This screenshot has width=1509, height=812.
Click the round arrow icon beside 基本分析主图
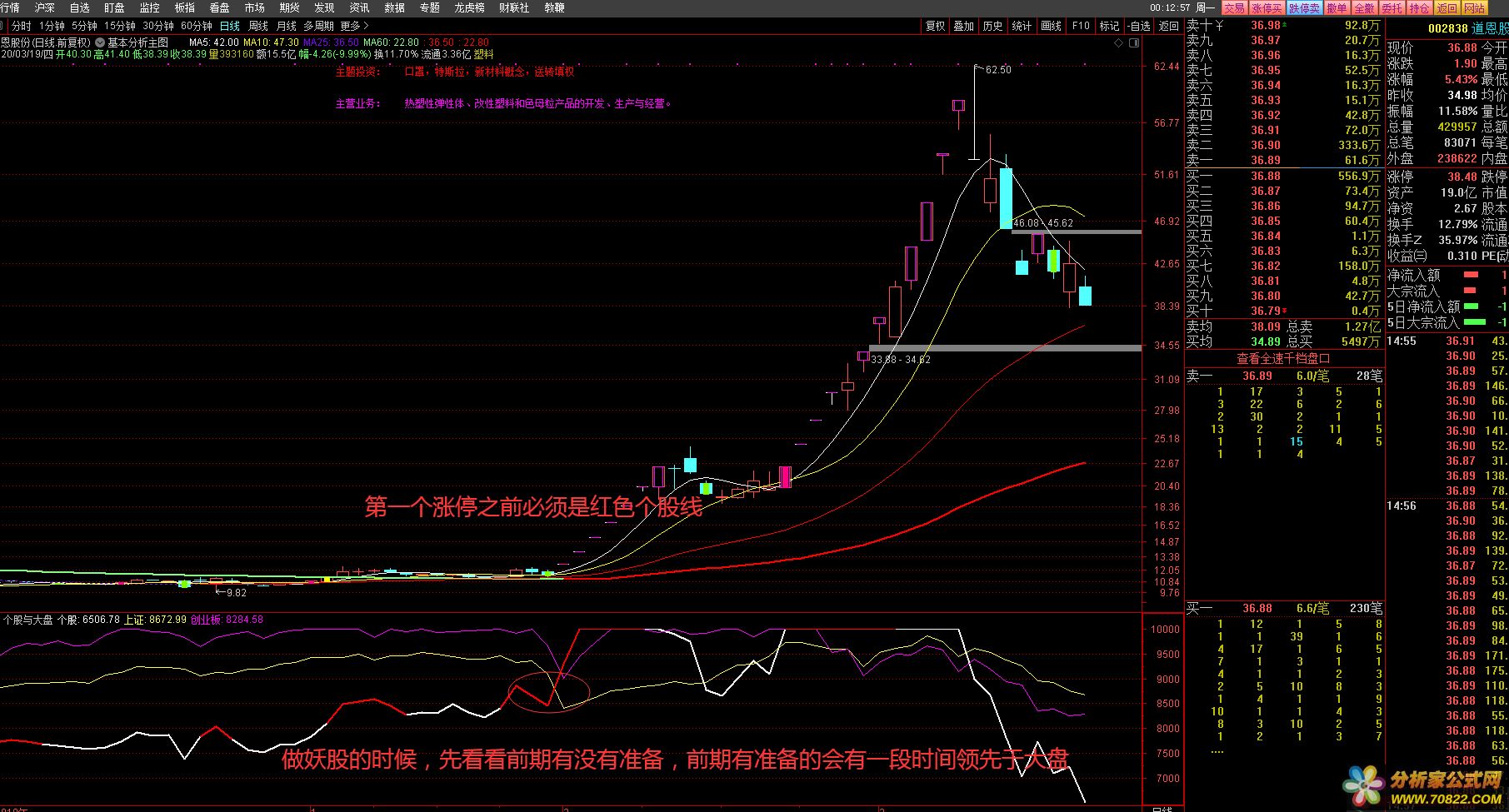(100, 42)
